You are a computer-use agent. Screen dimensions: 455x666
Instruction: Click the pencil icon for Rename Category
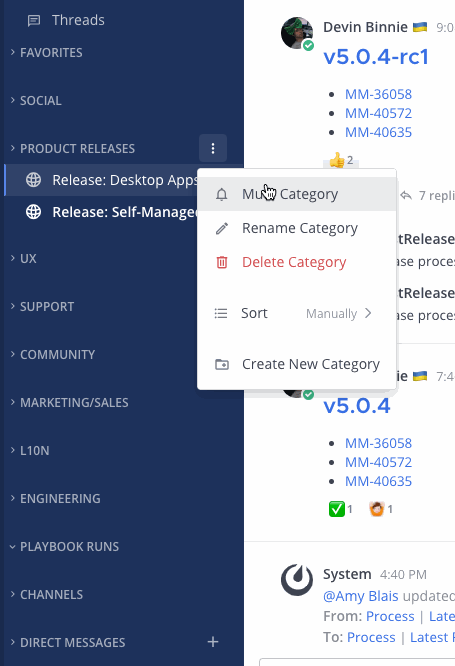[222, 229]
